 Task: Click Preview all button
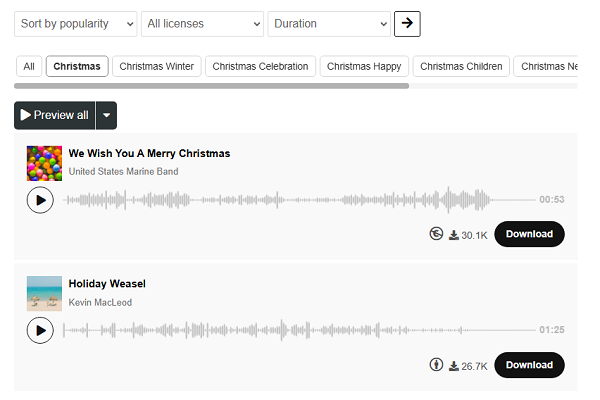point(55,115)
